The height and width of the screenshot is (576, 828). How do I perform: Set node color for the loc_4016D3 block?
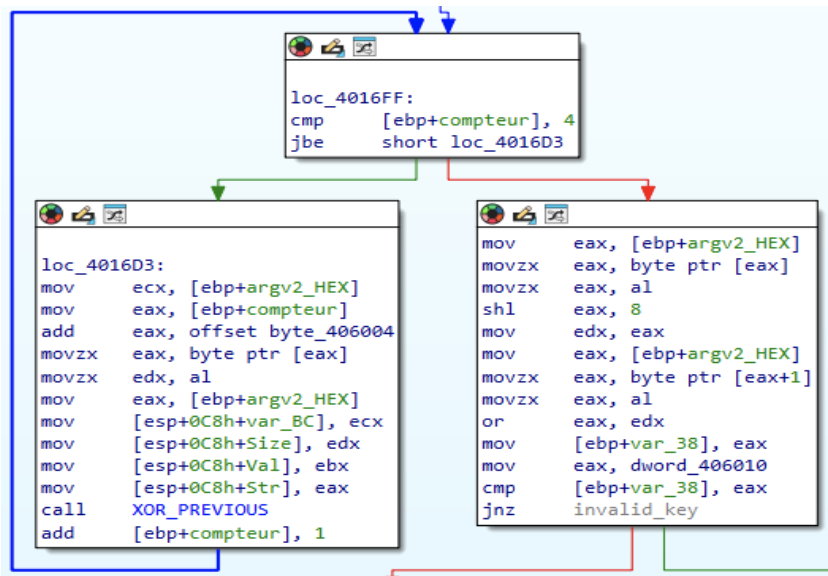point(51,214)
